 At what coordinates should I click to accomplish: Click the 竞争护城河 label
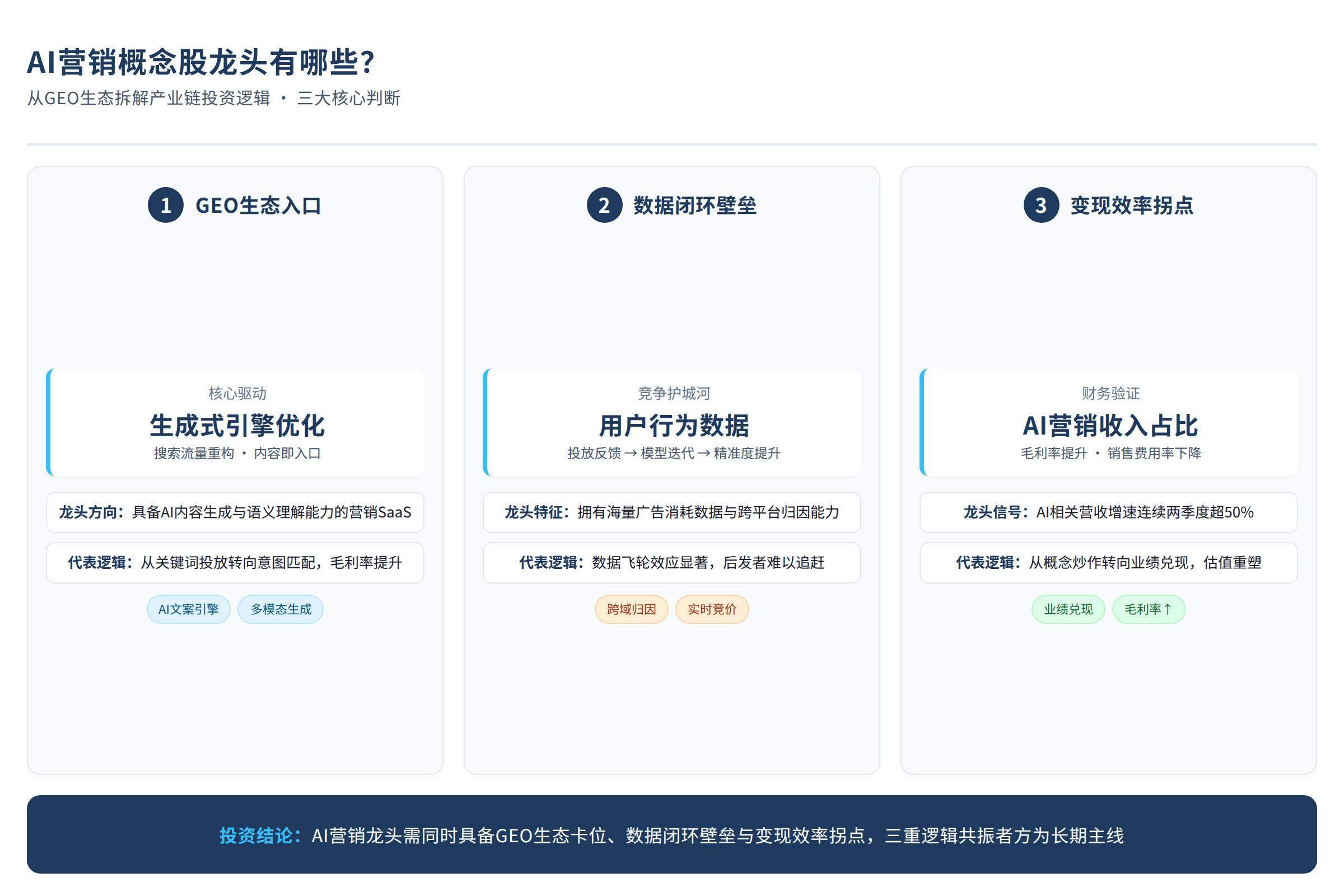click(x=674, y=393)
